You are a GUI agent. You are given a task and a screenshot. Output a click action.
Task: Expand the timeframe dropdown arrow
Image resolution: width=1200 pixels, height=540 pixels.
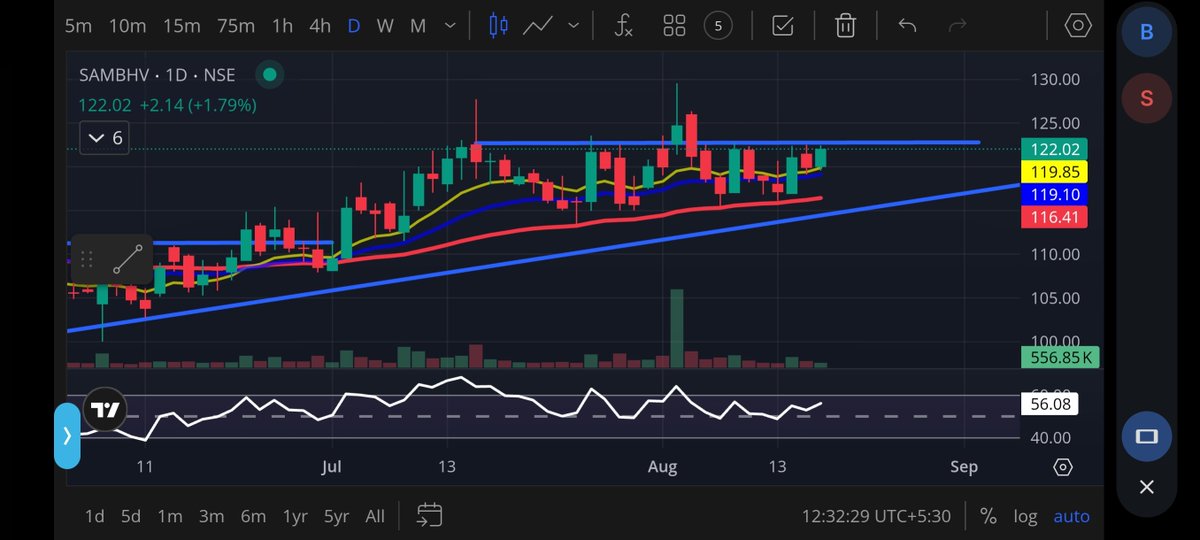tap(451, 26)
